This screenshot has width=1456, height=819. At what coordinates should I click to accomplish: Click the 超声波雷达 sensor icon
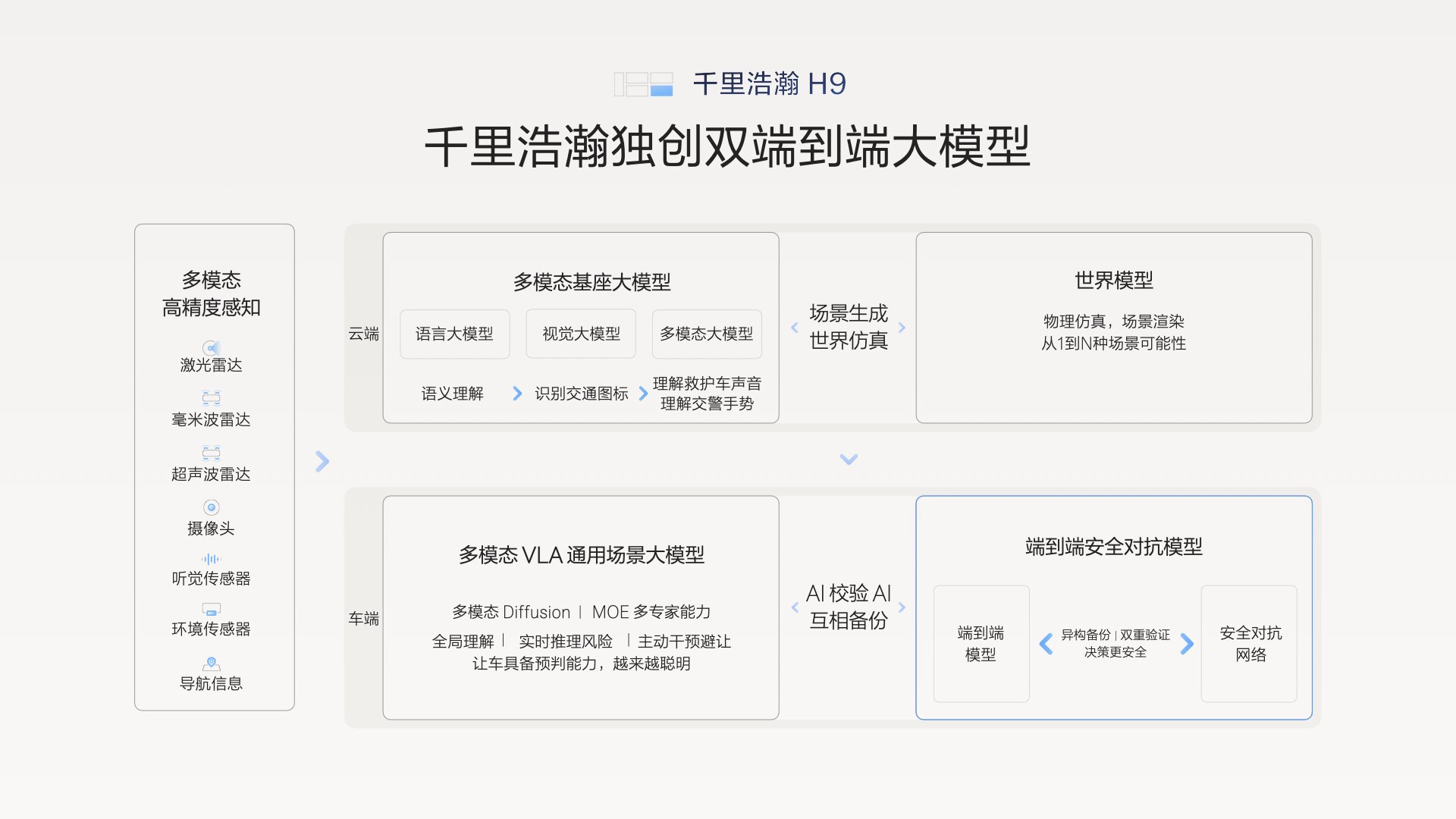[x=211, y=453]
